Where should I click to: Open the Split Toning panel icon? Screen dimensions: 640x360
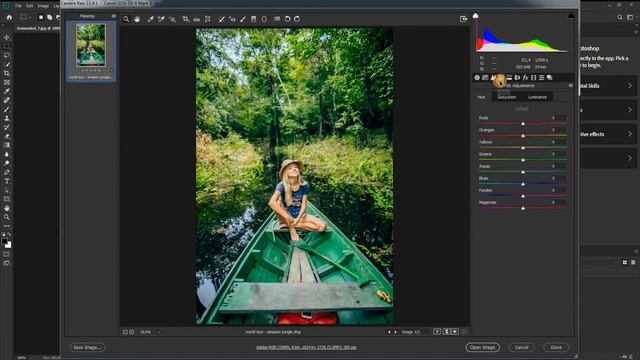[509, 78]
